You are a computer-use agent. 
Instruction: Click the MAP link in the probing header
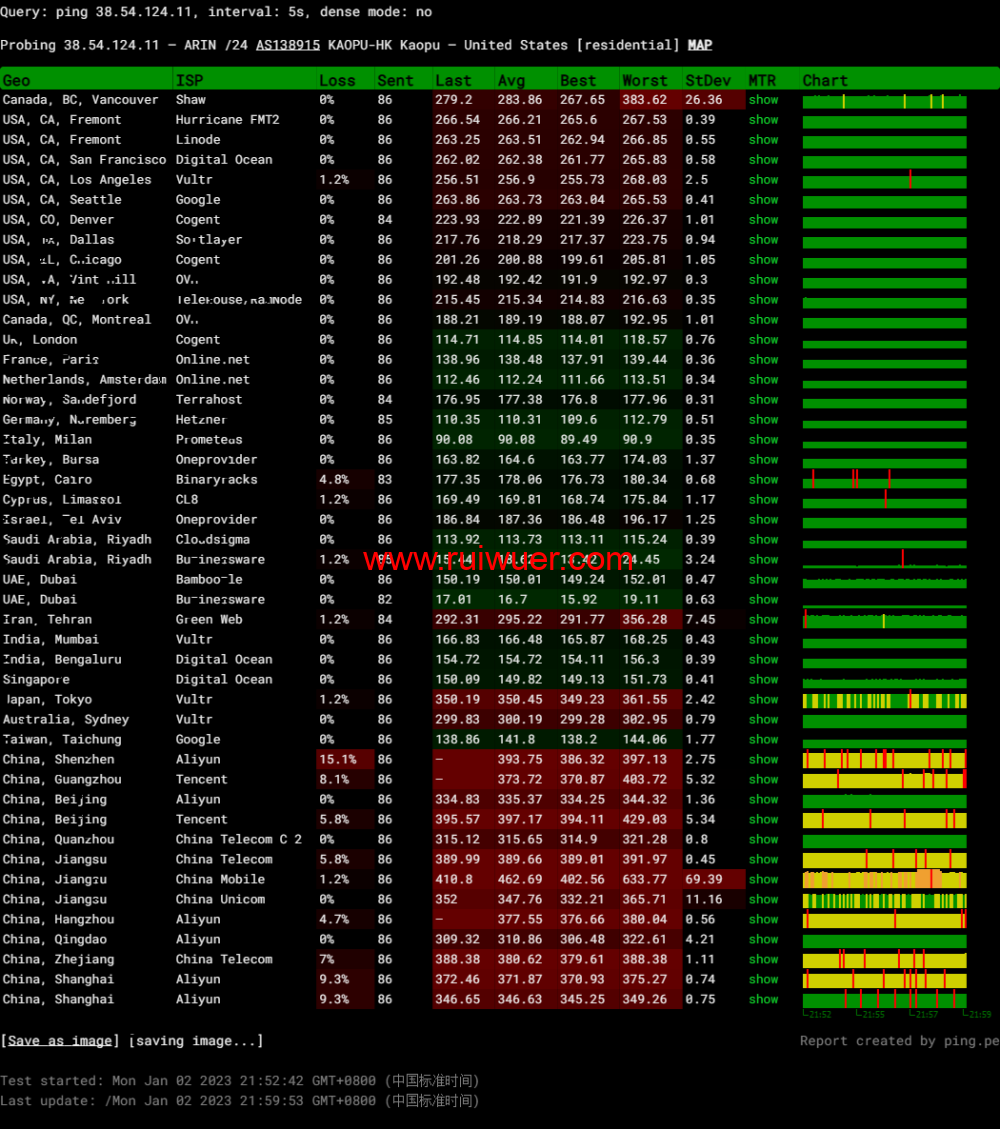coord(700,45)
